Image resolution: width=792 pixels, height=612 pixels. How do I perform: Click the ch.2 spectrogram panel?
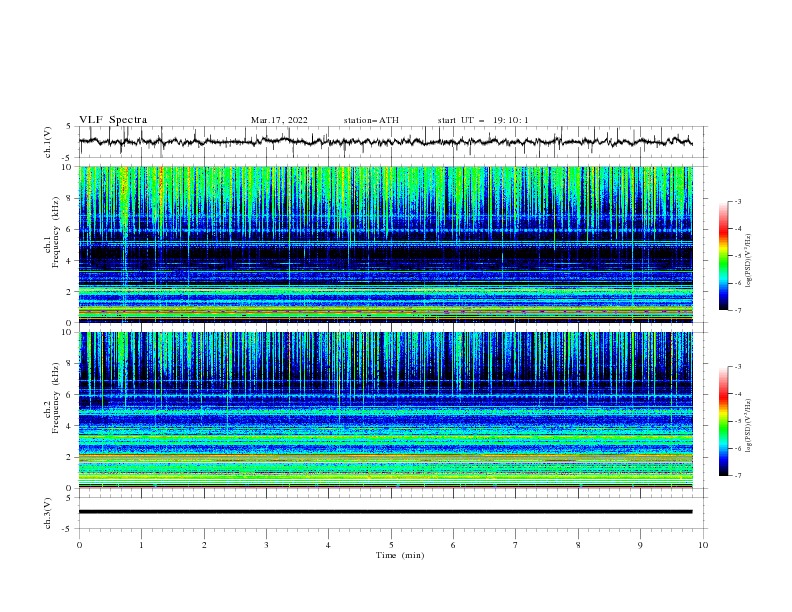386,410
